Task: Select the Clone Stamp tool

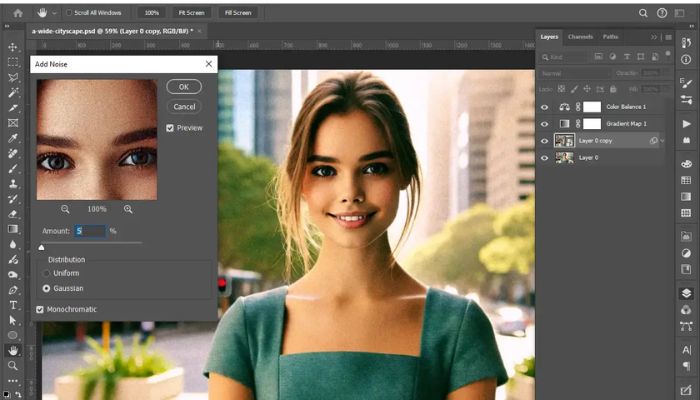Action: coord(13,183)
